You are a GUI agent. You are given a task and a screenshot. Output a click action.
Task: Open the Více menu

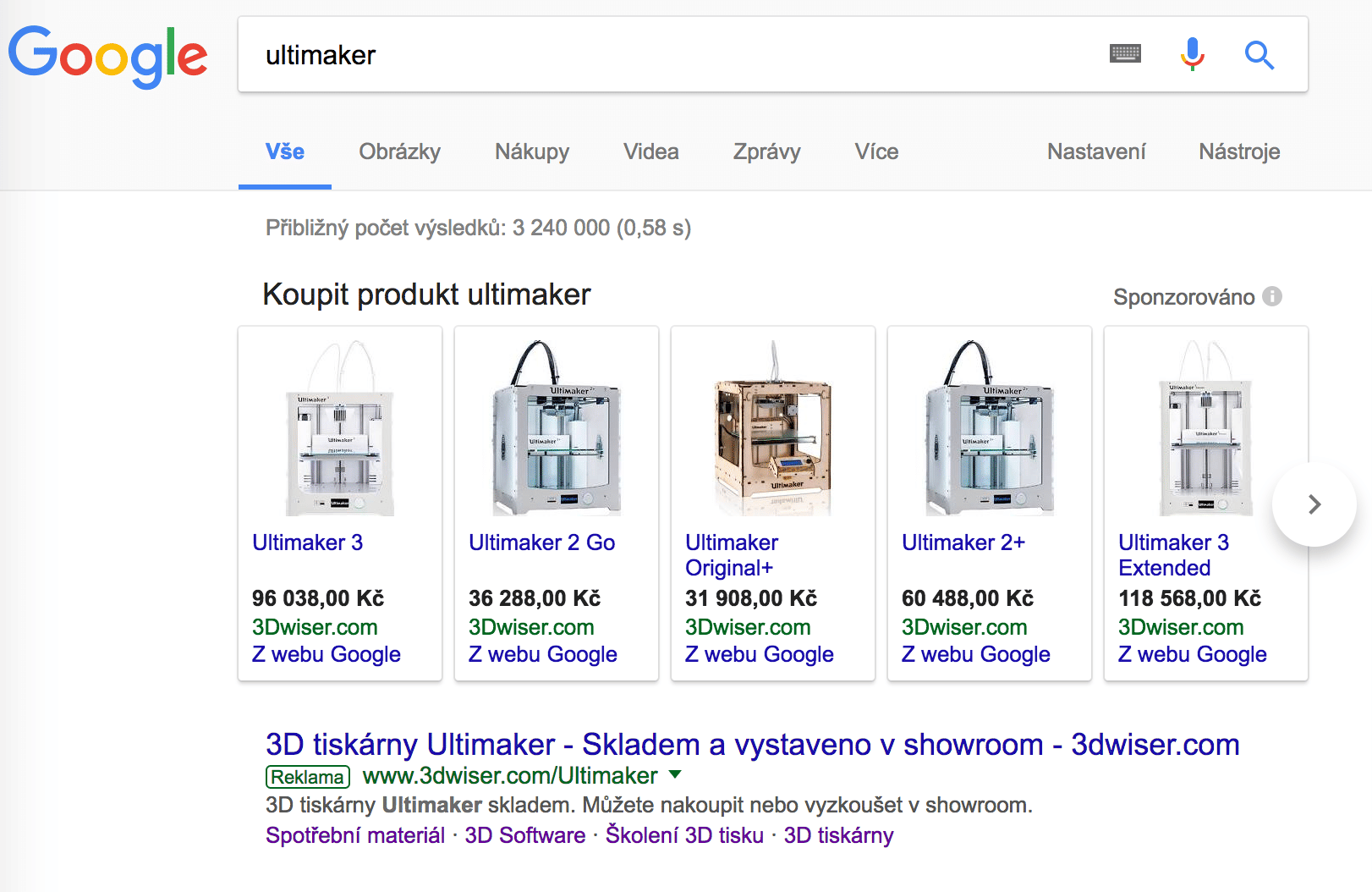click(876, 151)
